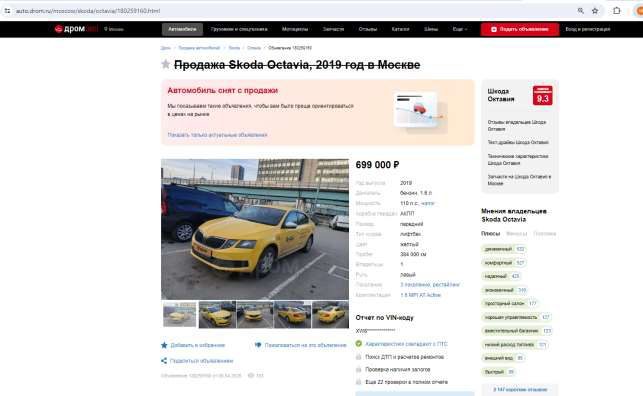Viewport: 643px width, 396px height.
Task: Click the browser address bar URL
Action: 88,11
